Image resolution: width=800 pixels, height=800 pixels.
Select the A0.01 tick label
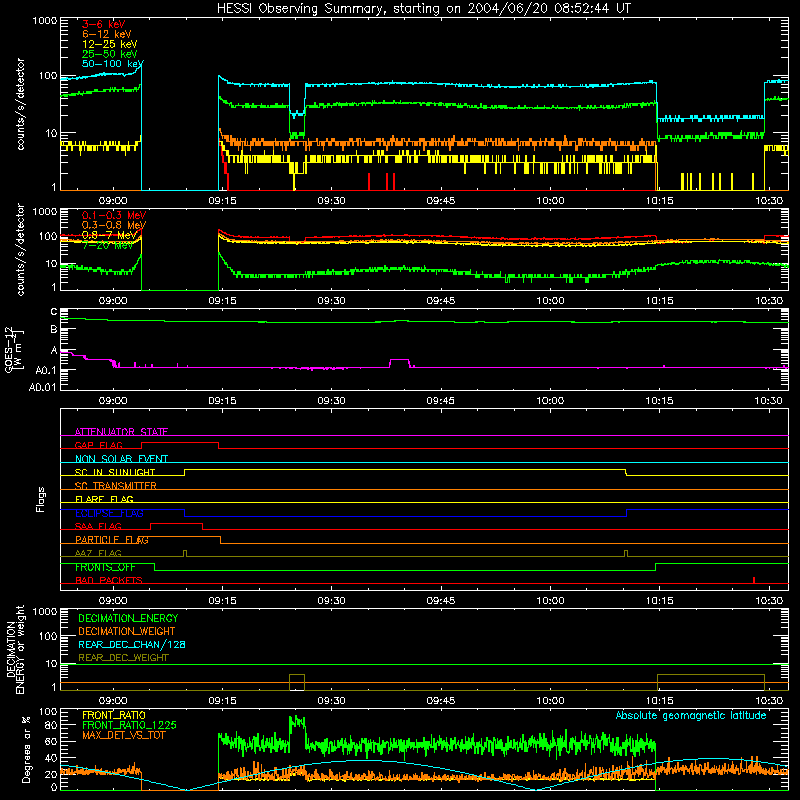[x=43, y=387]
